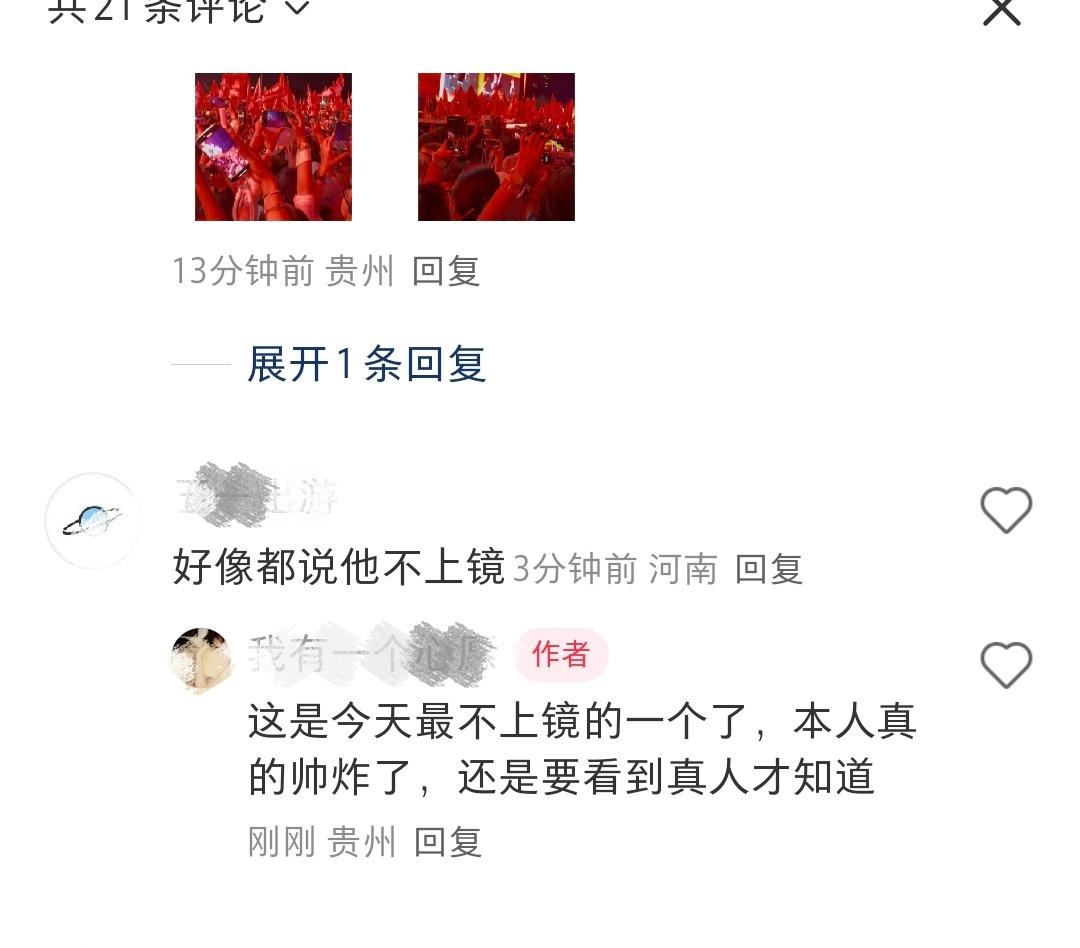The height and width of the screenshot is (948, 1080).
Task: Open the author's blurred username
Action: click(372, 655)
